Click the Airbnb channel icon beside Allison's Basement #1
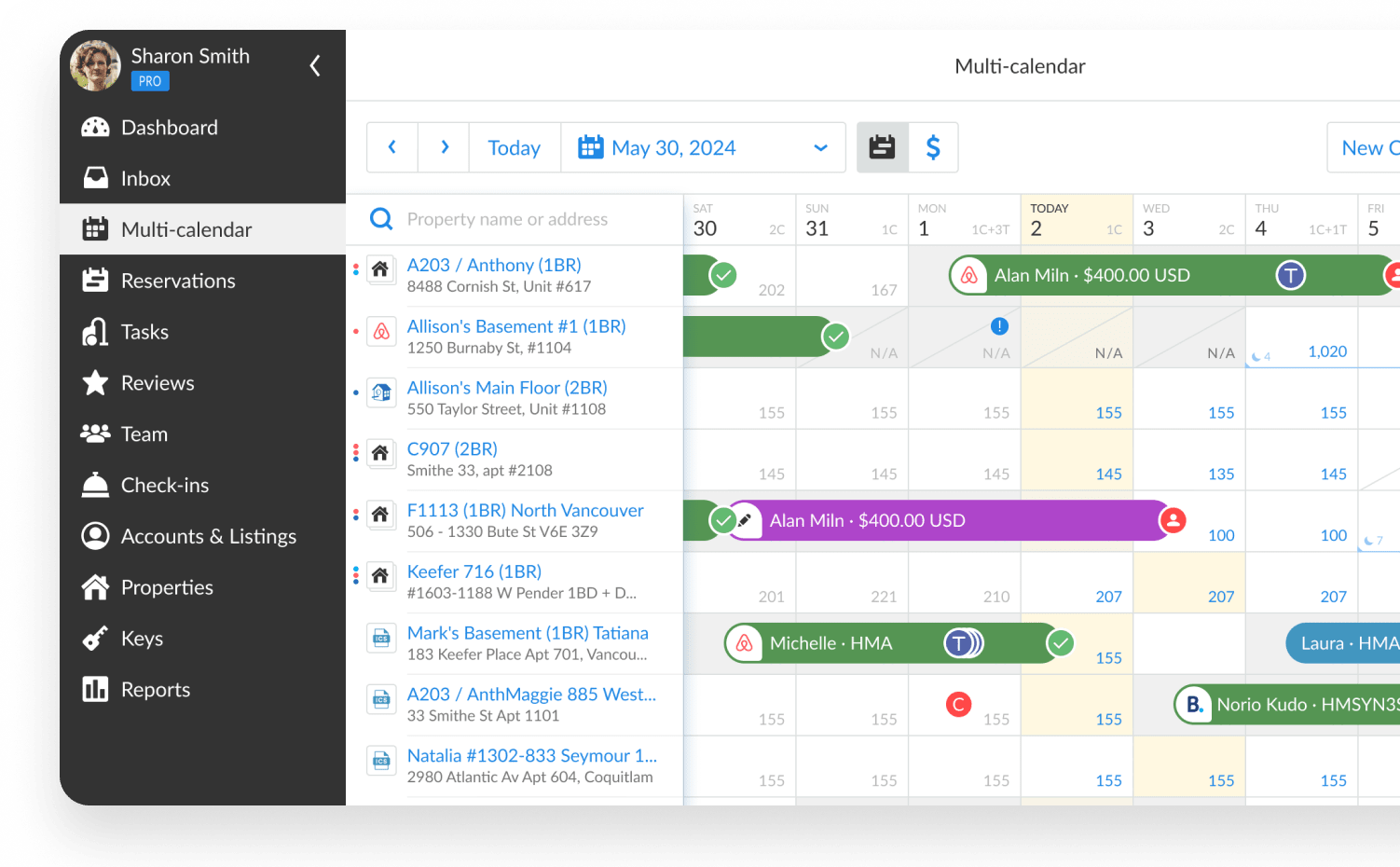This screenshot has width=1400, height=867. tap(381, 330)
